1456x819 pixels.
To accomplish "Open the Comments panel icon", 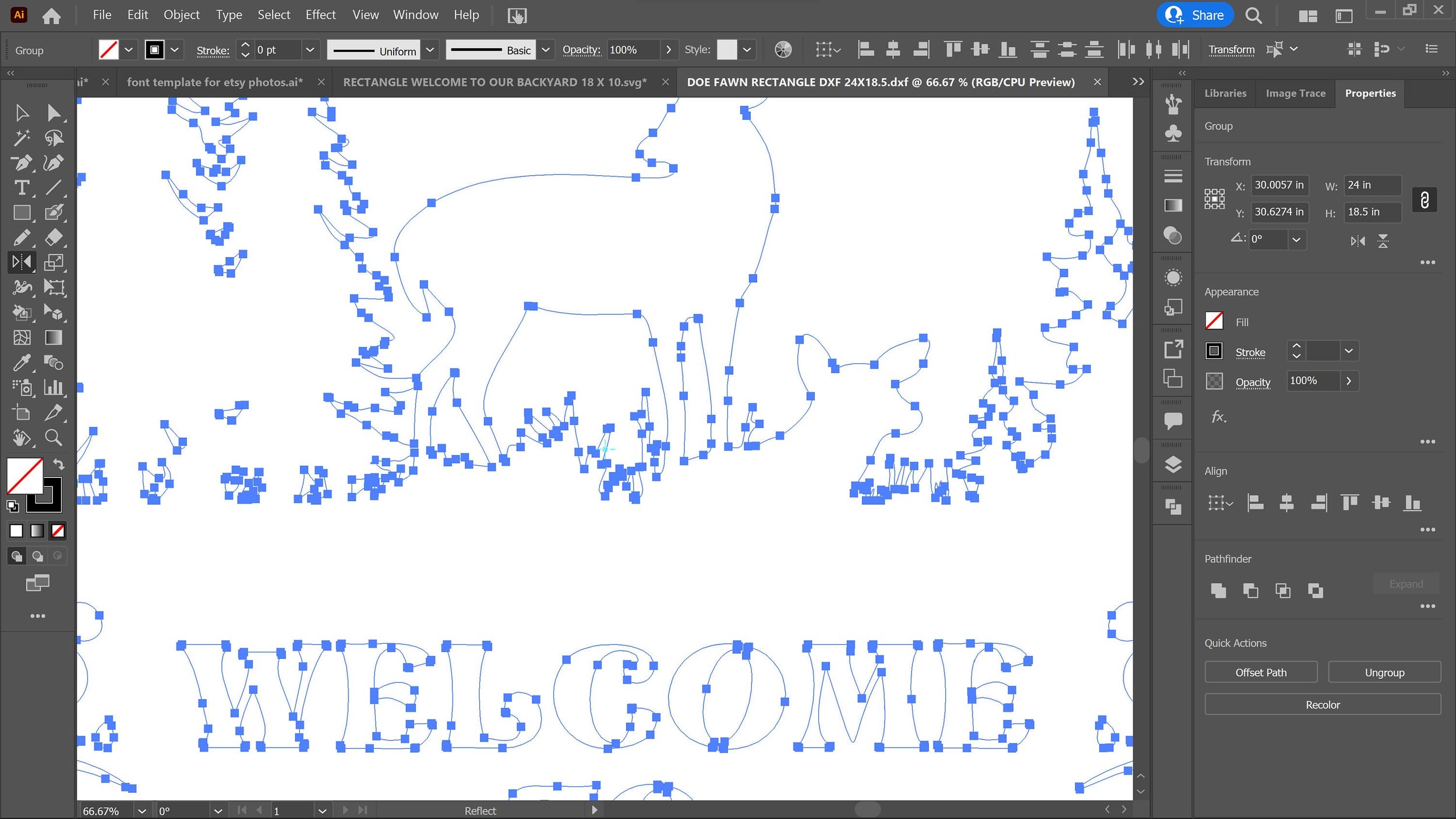I will click(1173, 420).
